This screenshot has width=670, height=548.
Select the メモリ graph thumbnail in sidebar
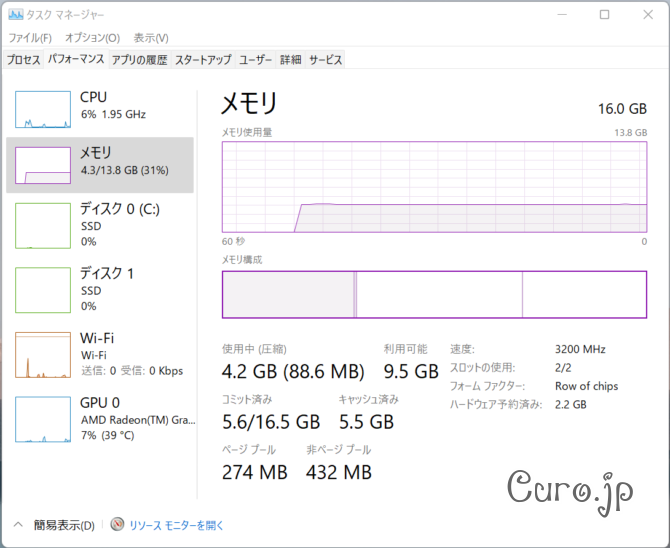(42, 165)
